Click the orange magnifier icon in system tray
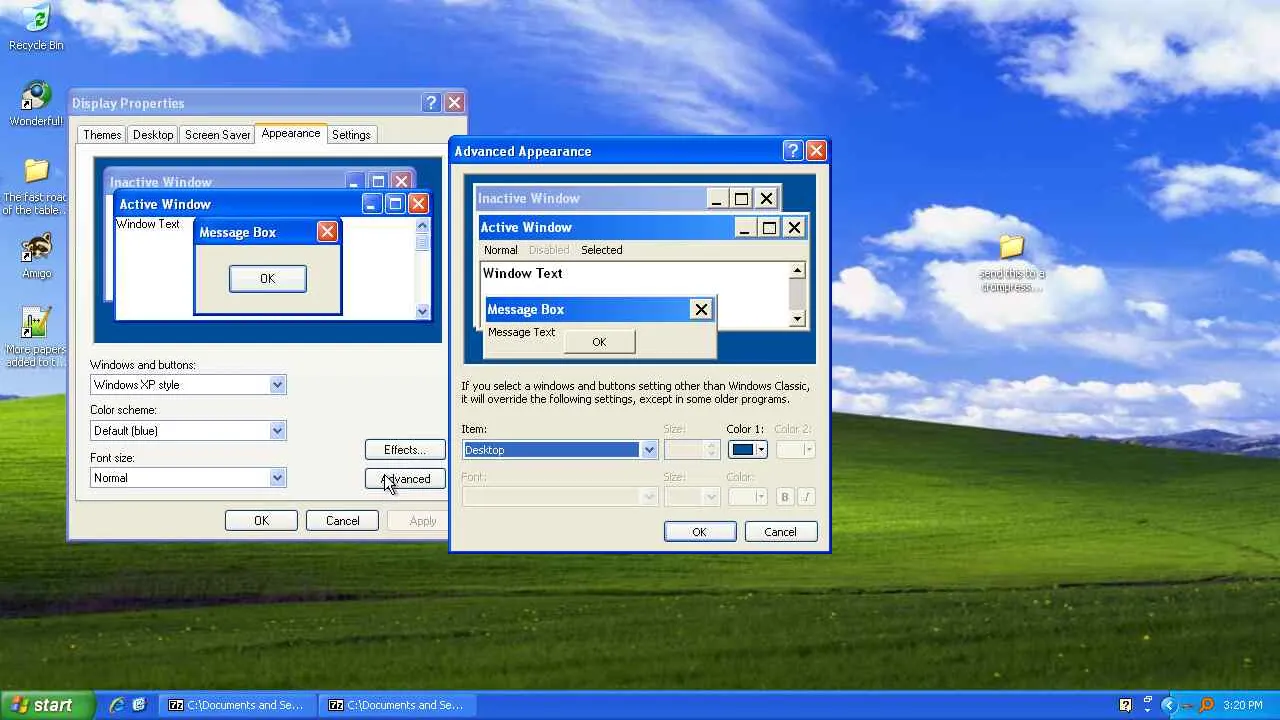The image size is (1280, 720). coord(1206,705)
